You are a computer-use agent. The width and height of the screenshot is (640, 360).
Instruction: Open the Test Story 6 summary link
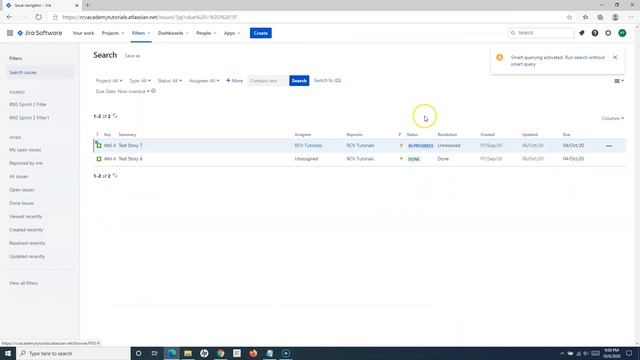[130, 159]
